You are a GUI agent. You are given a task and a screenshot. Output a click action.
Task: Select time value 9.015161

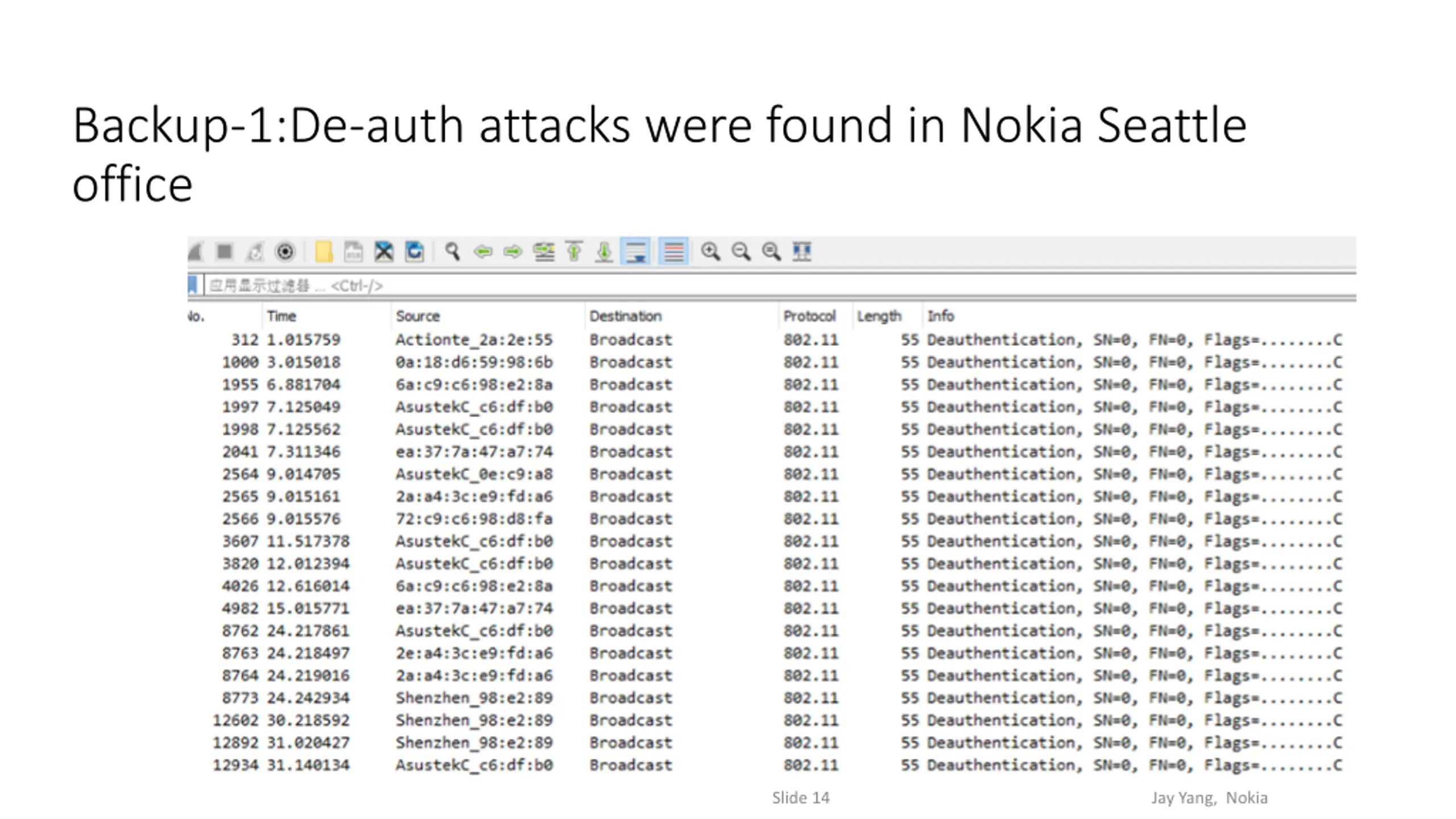pyautogui.click(x=304, y=497)
